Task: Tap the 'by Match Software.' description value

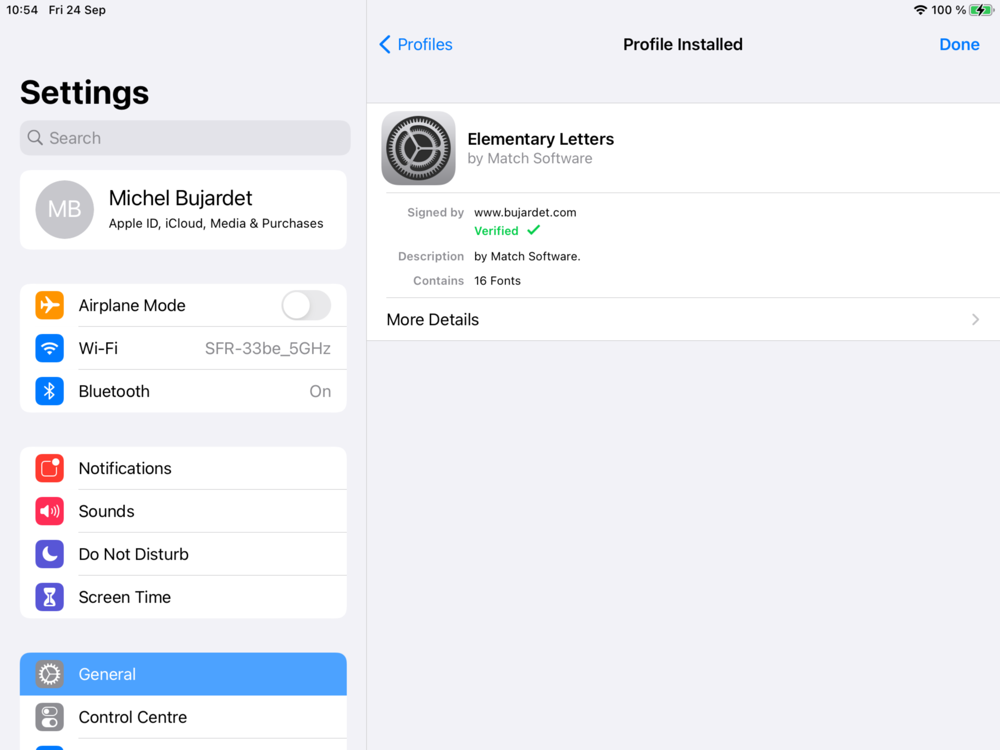Action: pyautogui.click(x=527, y=256)
